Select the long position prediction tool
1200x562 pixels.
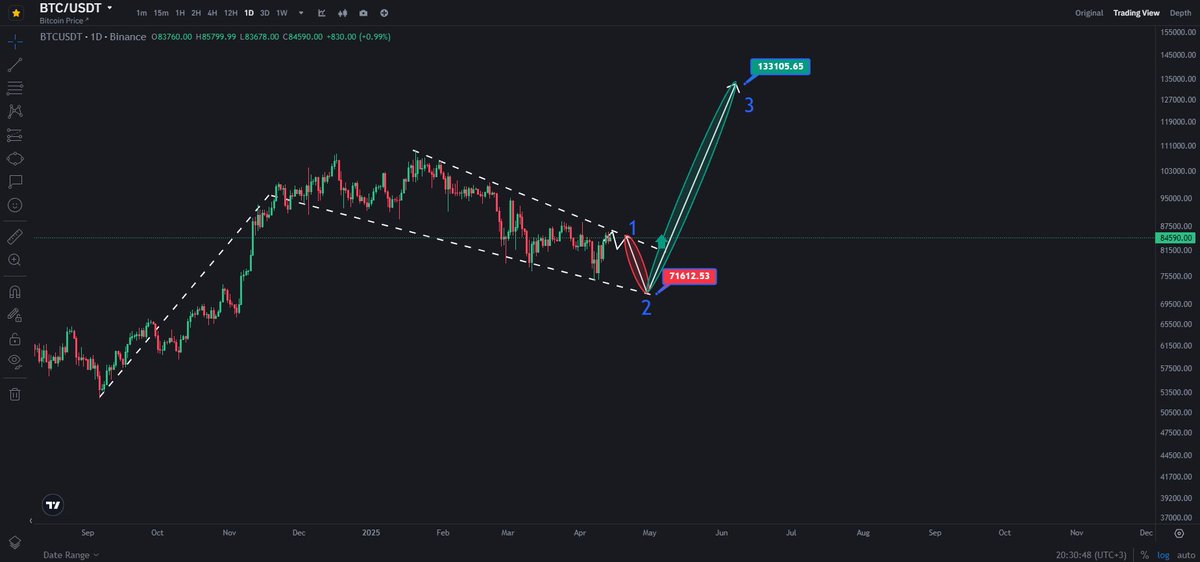point(15,135)
